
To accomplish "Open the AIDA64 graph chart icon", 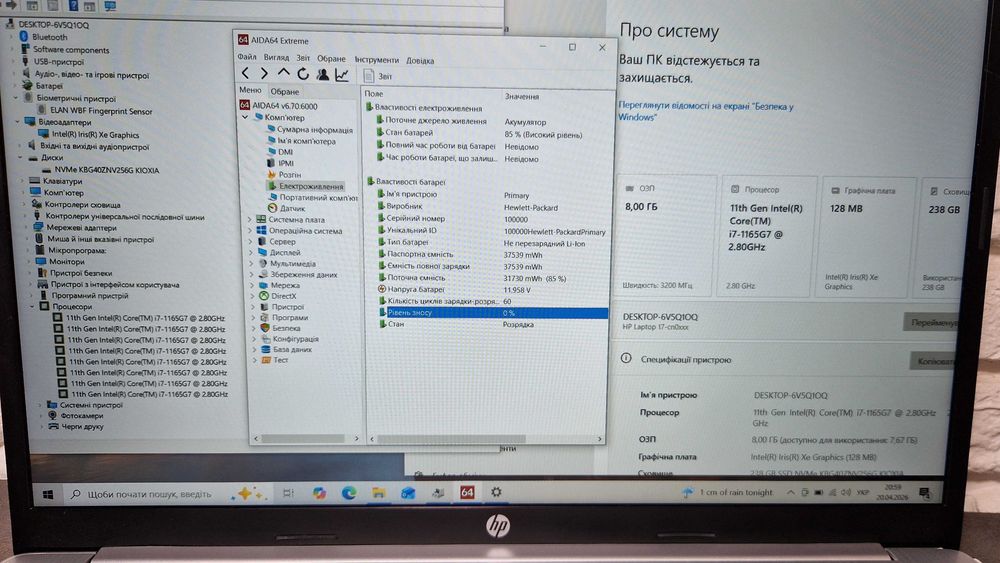I will [342, 75].
